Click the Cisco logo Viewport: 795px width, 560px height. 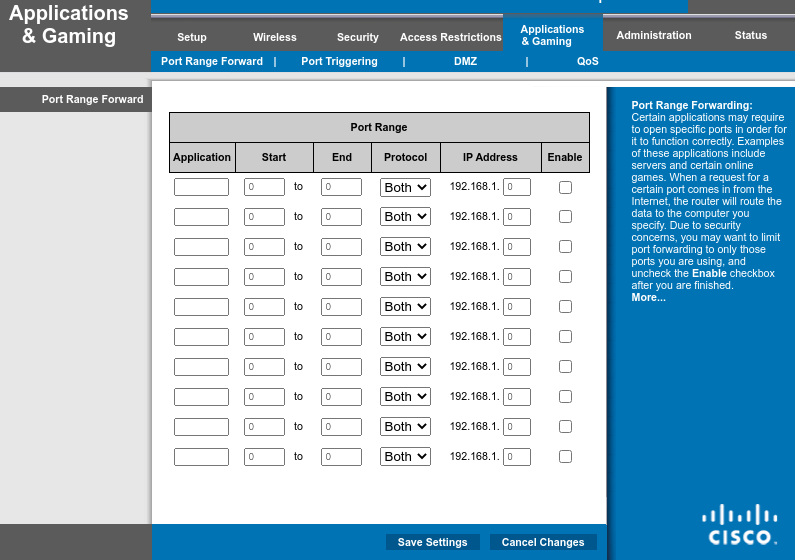pyautogui.click(x=739, y=524)
